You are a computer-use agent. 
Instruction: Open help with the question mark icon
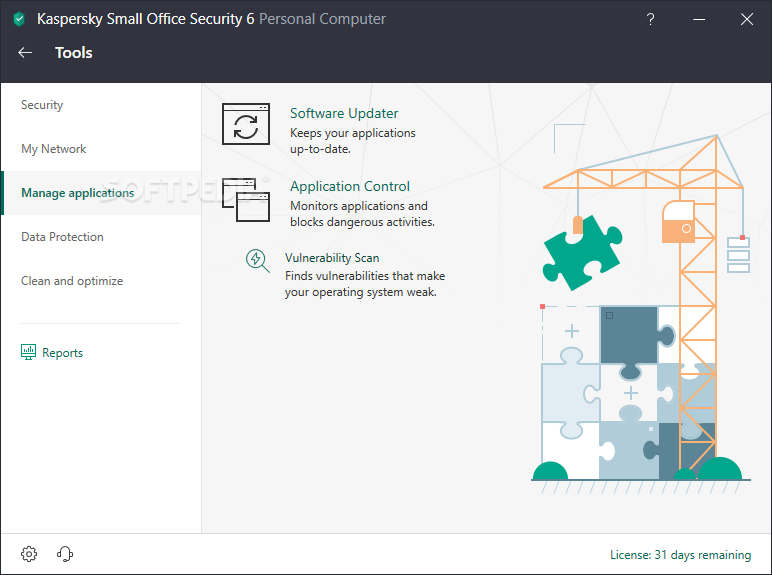[650, 19]
